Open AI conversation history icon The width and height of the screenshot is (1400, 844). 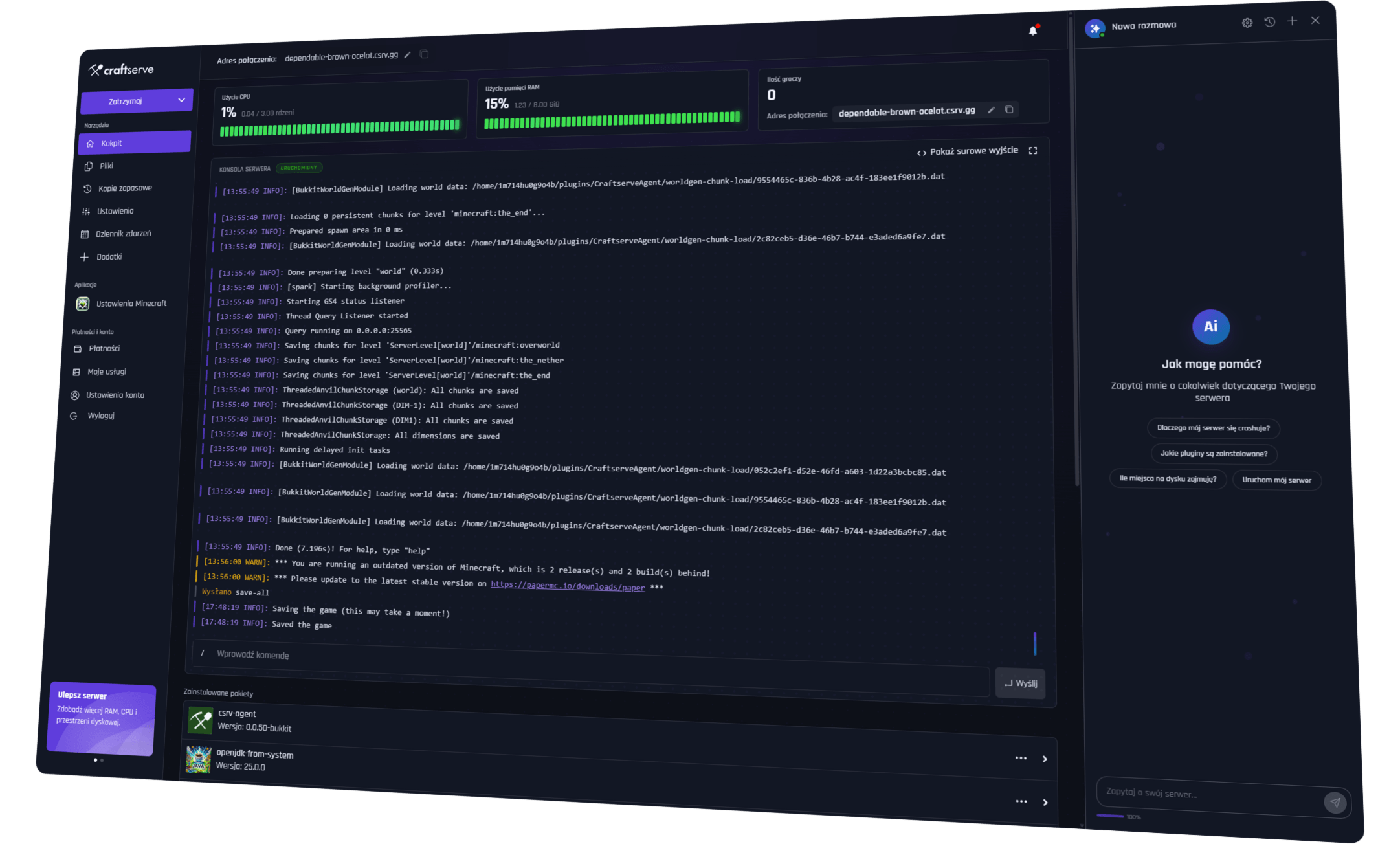coord(1269,22)
